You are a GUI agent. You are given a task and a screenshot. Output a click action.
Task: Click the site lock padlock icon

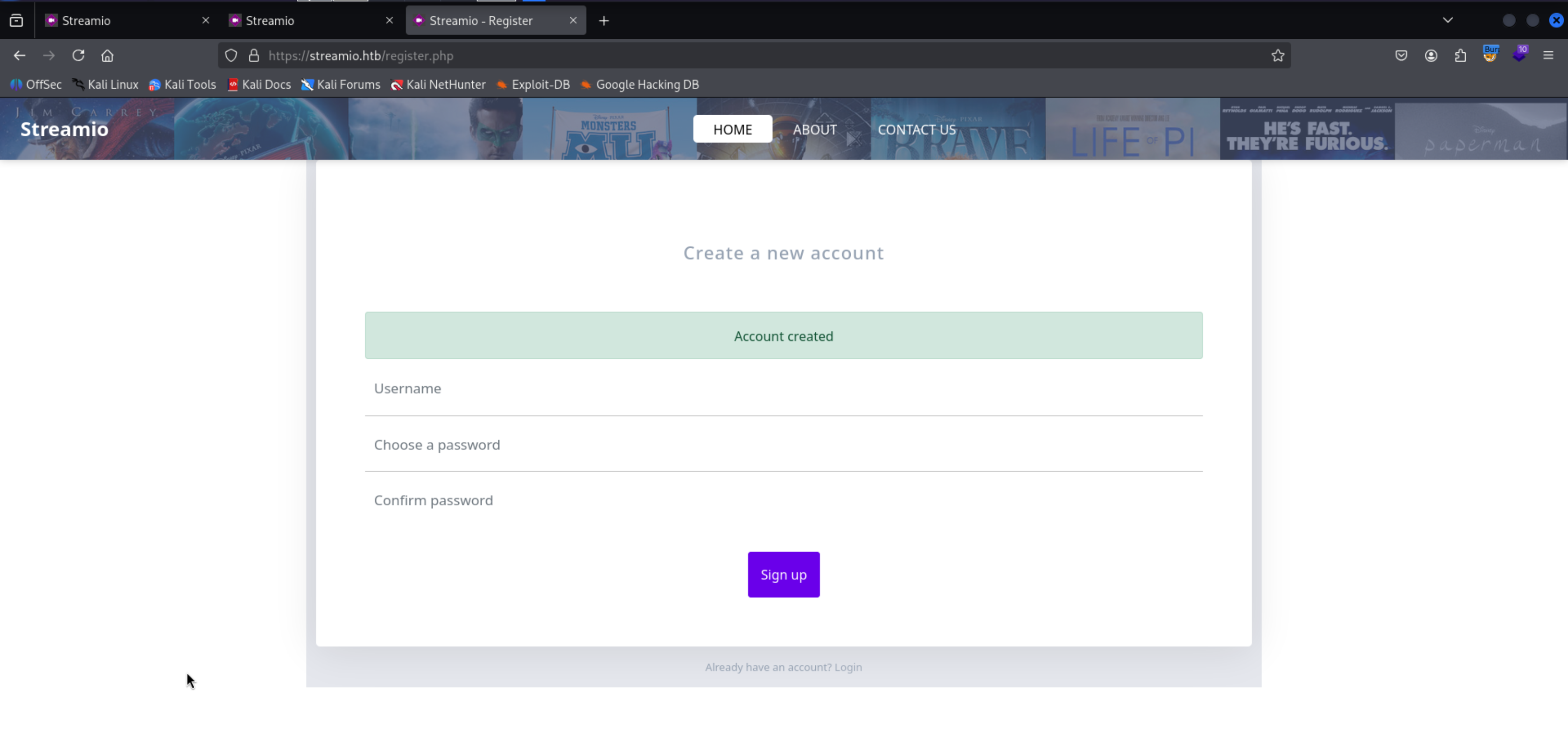(254, 56)
